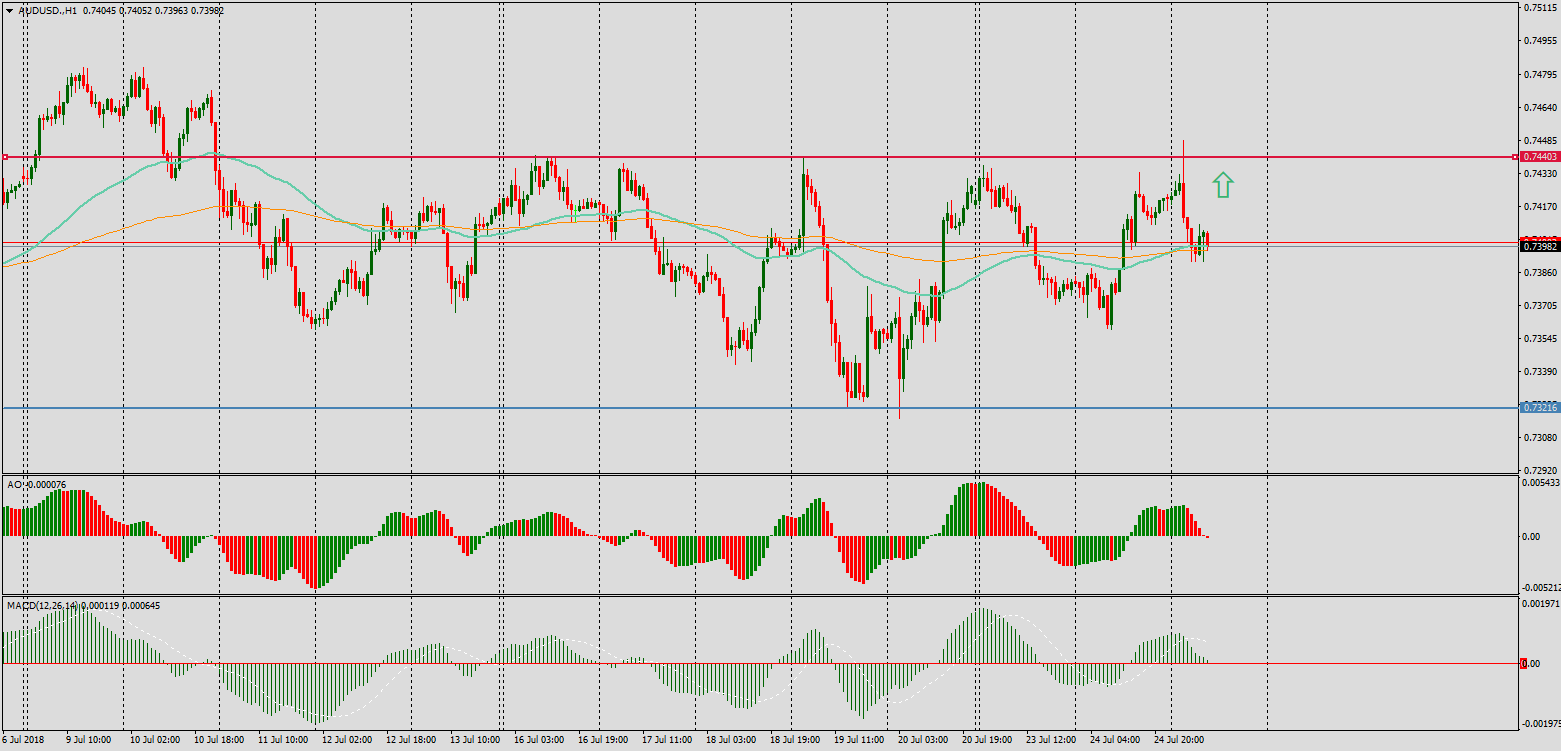Click the 0.73080 price scale label
The image size is (1561, 751).
pyautogui.click(x=1538, y=437)
